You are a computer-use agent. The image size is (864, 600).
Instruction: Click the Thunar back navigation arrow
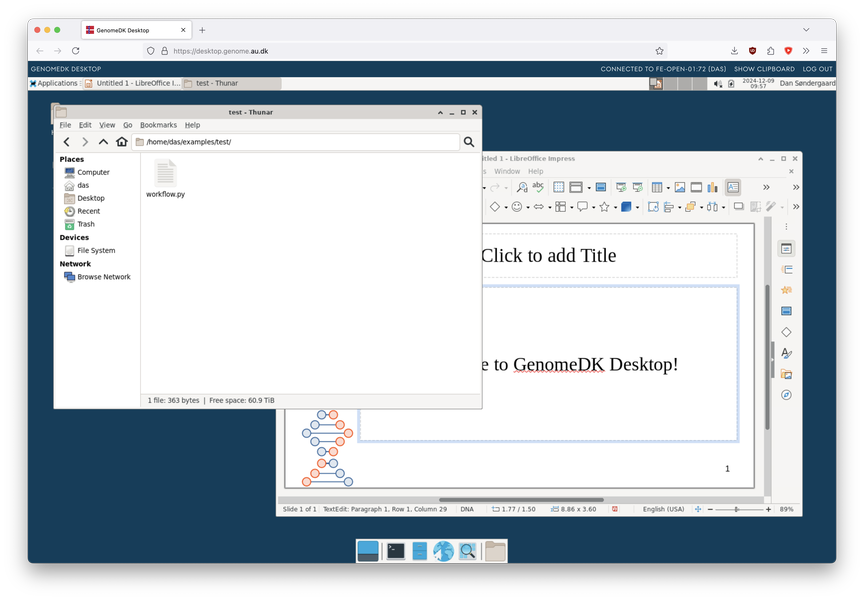[x=67, y=142]
